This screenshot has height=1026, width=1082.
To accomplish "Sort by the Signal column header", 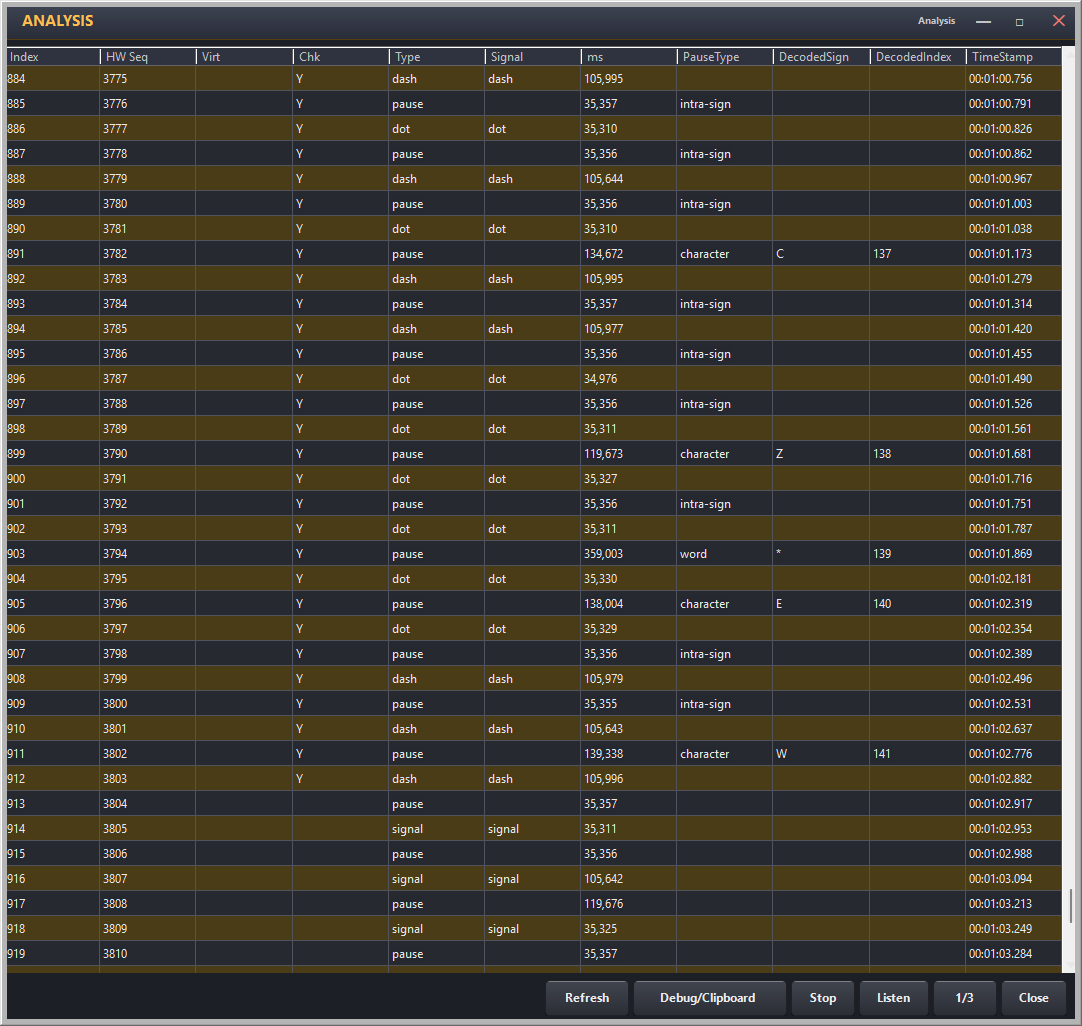I will pyautogui.click(x=533, y=57).
